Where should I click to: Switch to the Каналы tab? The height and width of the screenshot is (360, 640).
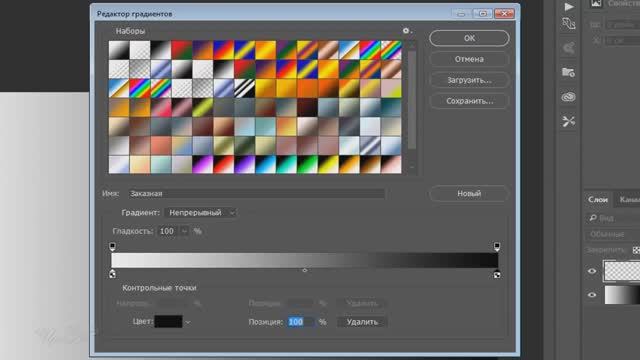(629, 200)
